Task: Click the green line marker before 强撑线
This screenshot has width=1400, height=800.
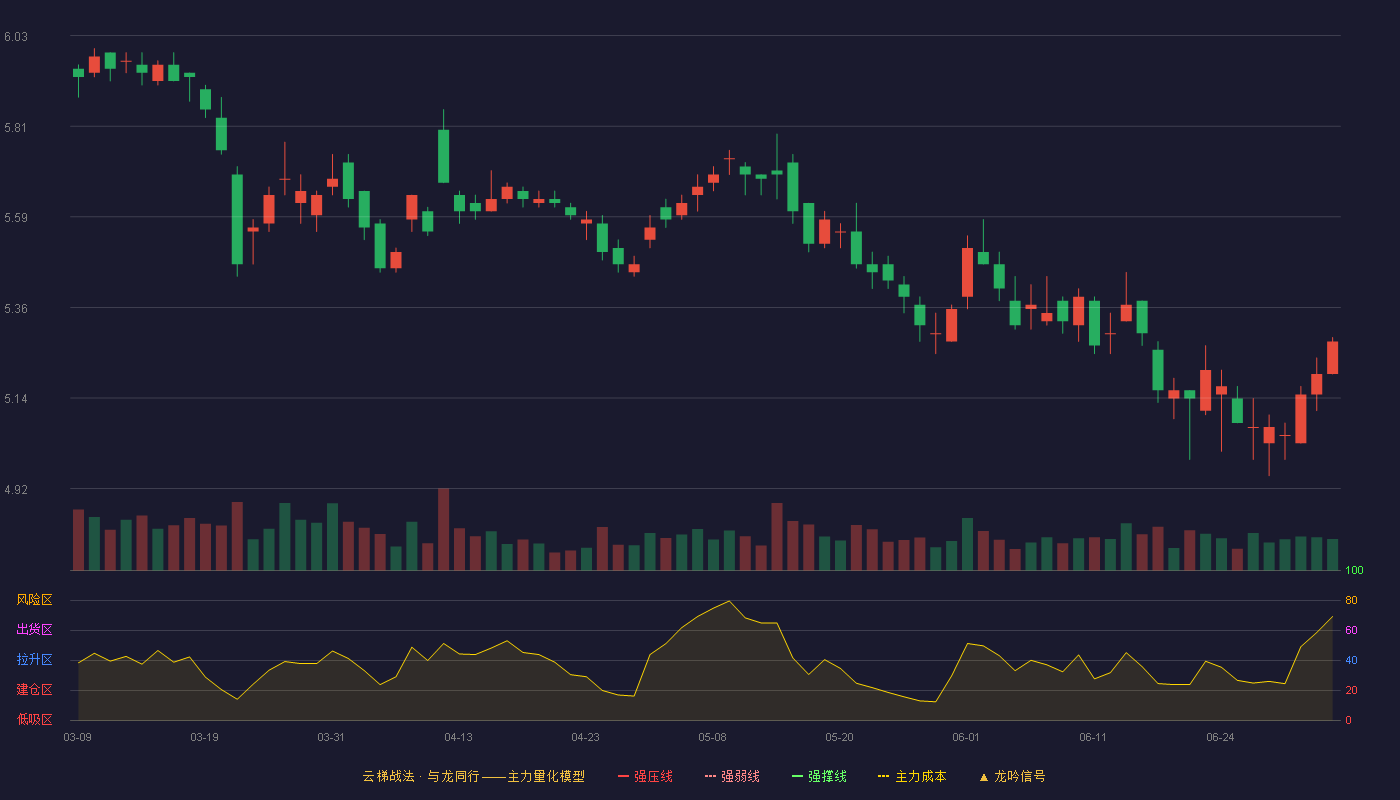Action: [x=797, y=776]
